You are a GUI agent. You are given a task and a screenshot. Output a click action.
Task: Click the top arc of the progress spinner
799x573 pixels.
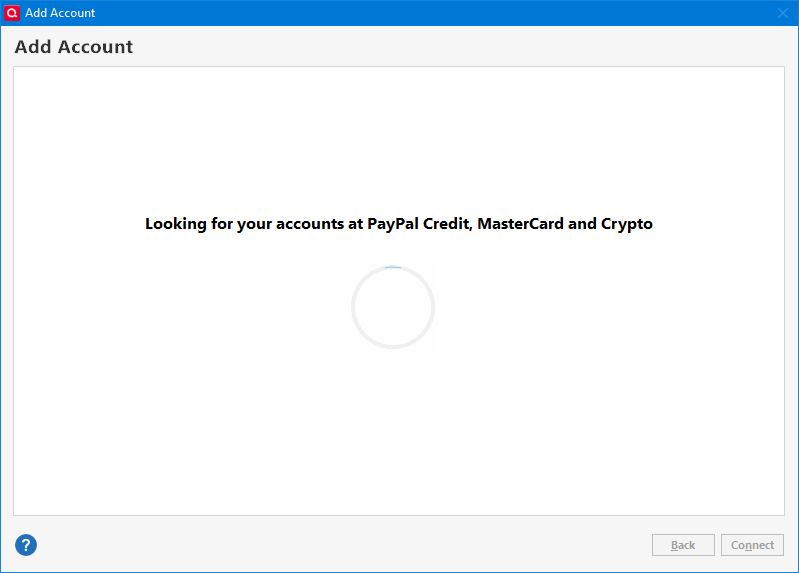click(x=393, y=267)
